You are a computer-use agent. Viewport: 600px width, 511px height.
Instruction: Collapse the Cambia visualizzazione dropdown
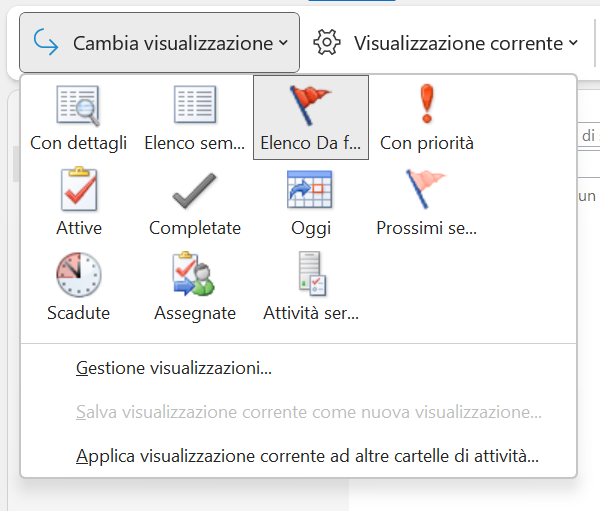159,42
